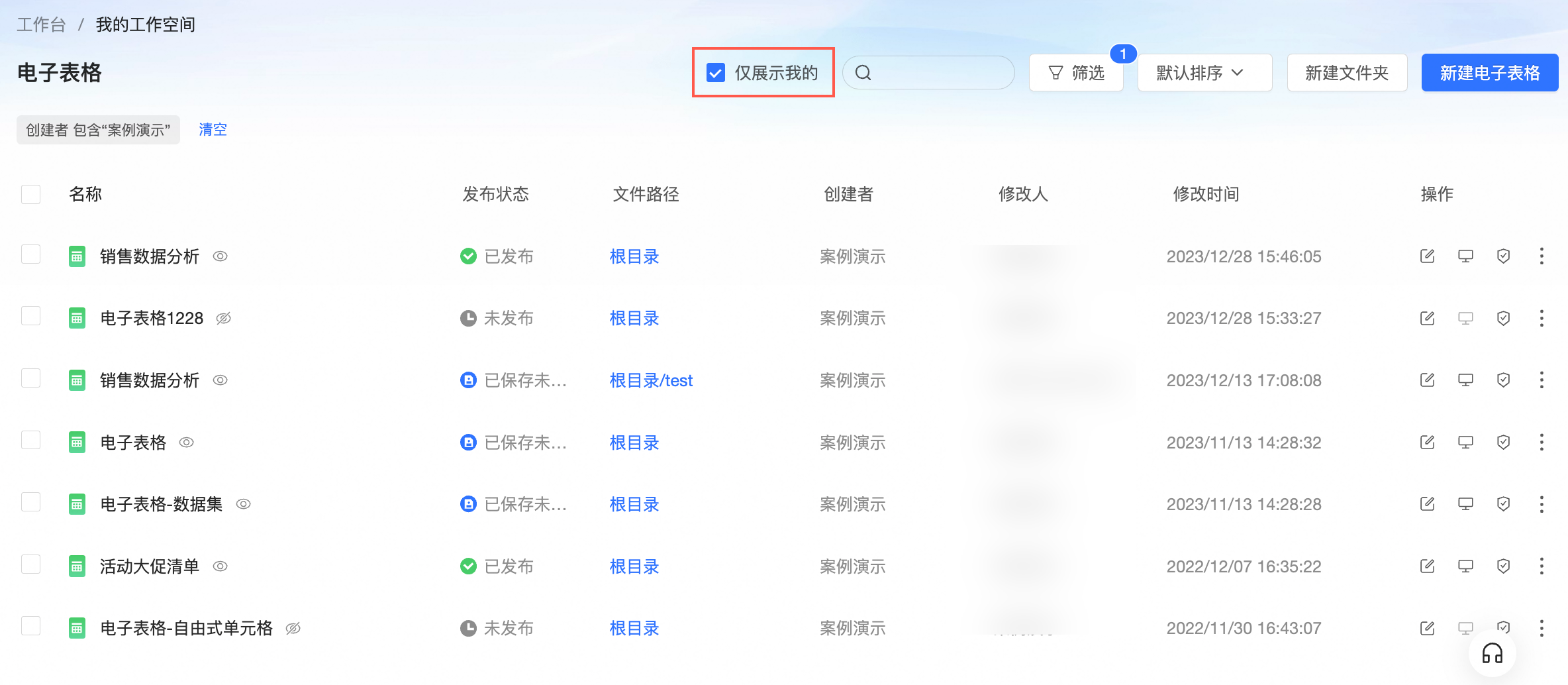
Task: Open the 电子表格-自由式单元格 file name
Action: (187, 628)
